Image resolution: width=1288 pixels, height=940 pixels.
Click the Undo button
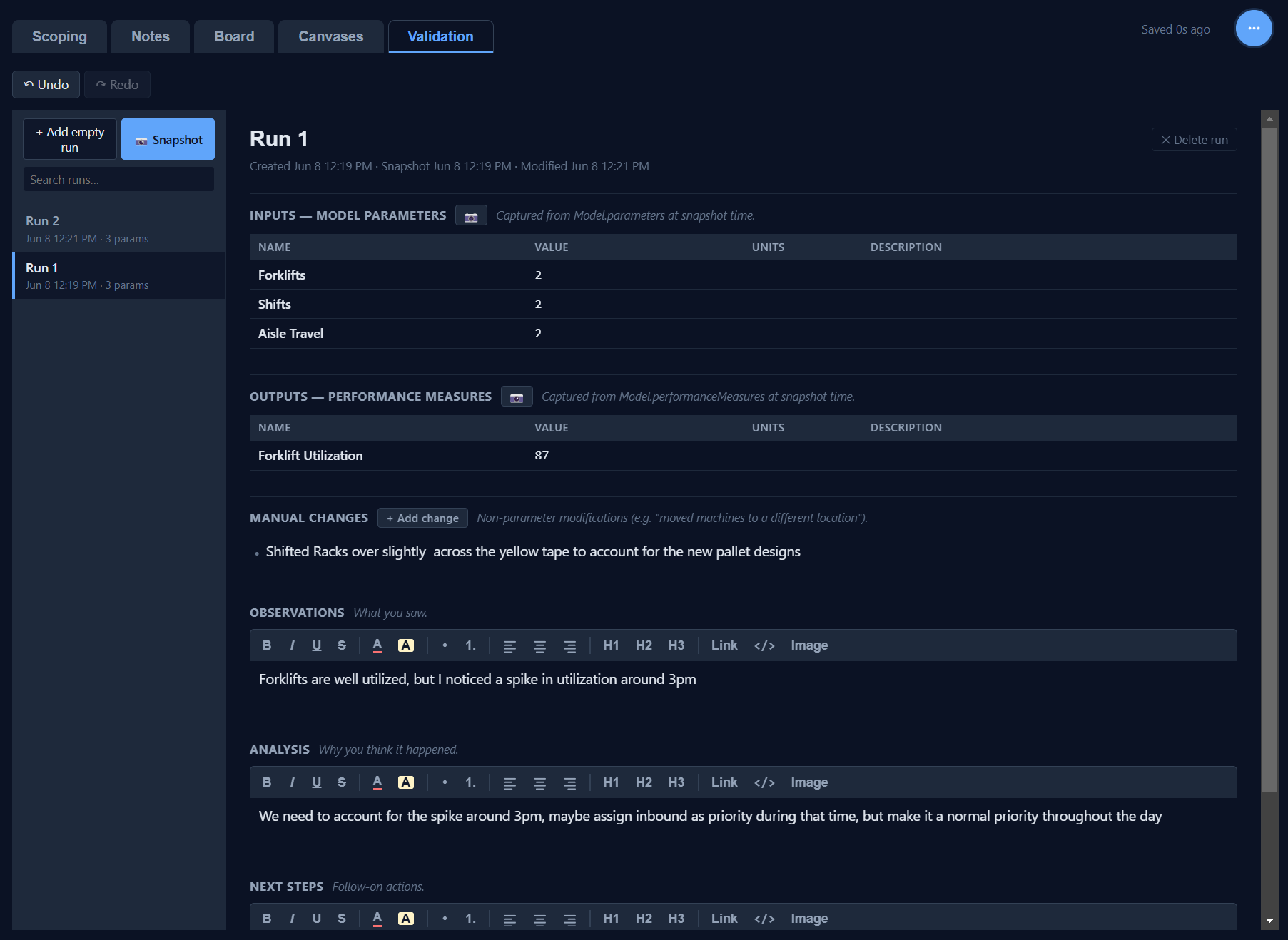pyautogui.click(x=46, y=84)
